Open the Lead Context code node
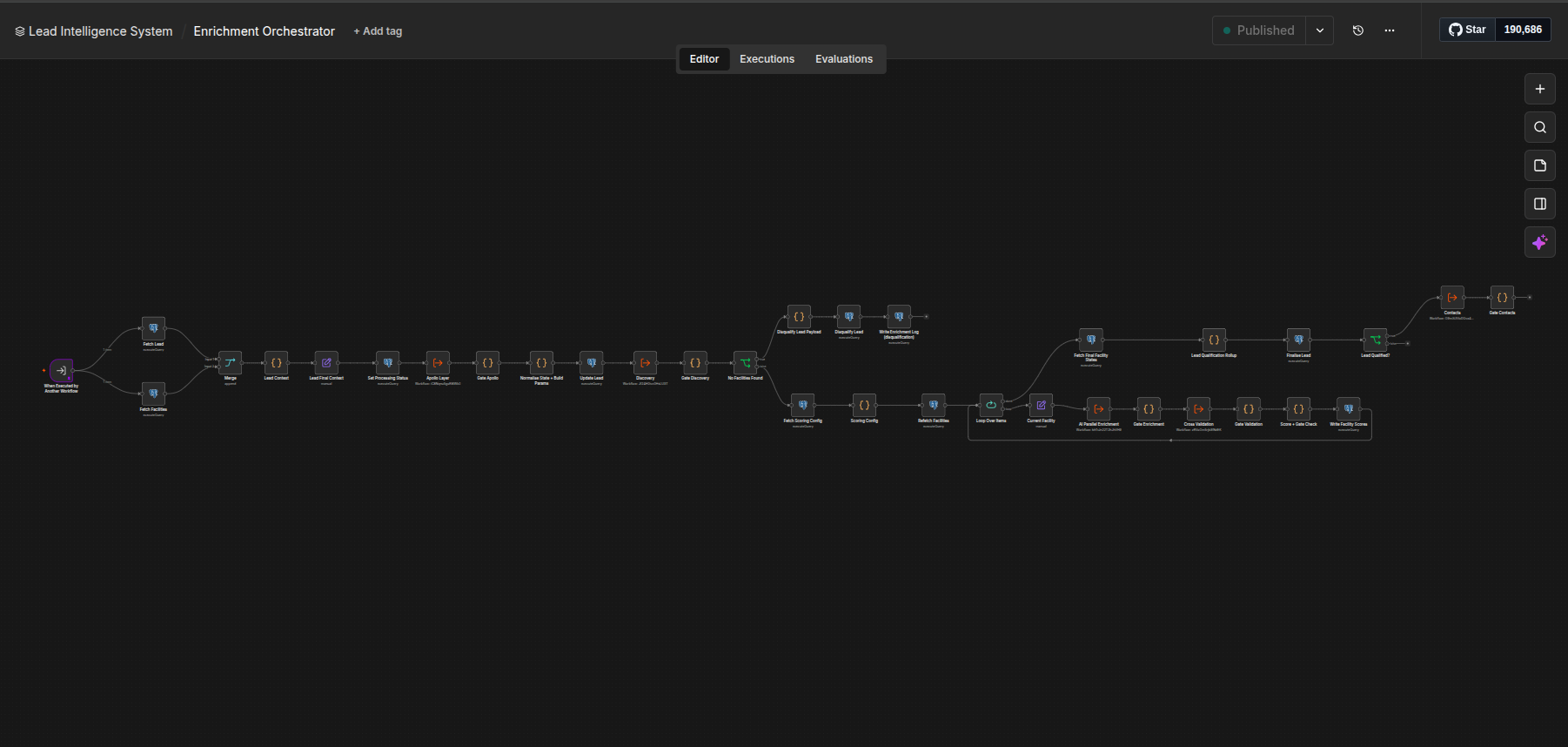The width and height of the screenshot is (1568, 747). point(276,362)
